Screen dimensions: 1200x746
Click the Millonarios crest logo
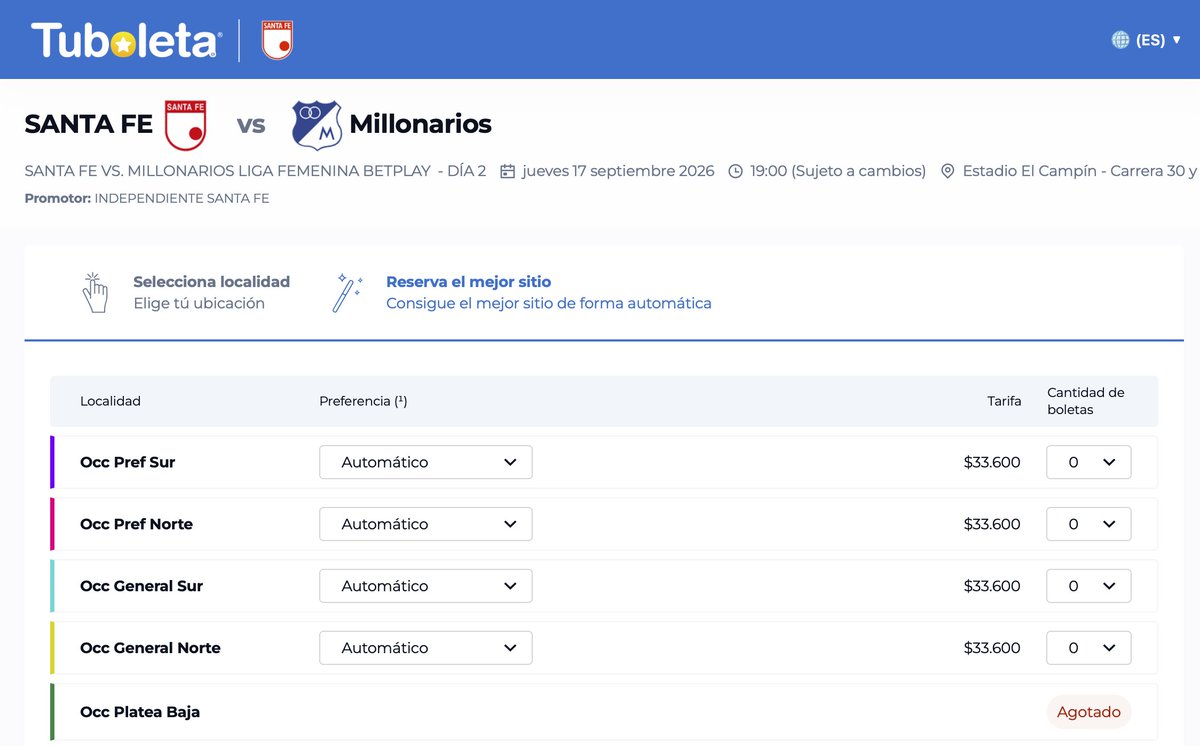pyautogui.click(x=317, y=125)
